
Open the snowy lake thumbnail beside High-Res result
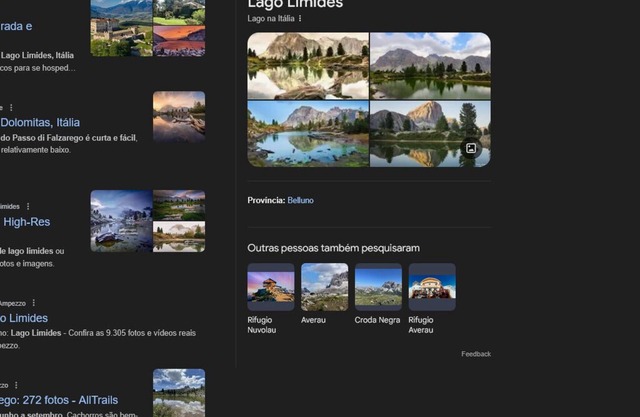pos(121,221)
